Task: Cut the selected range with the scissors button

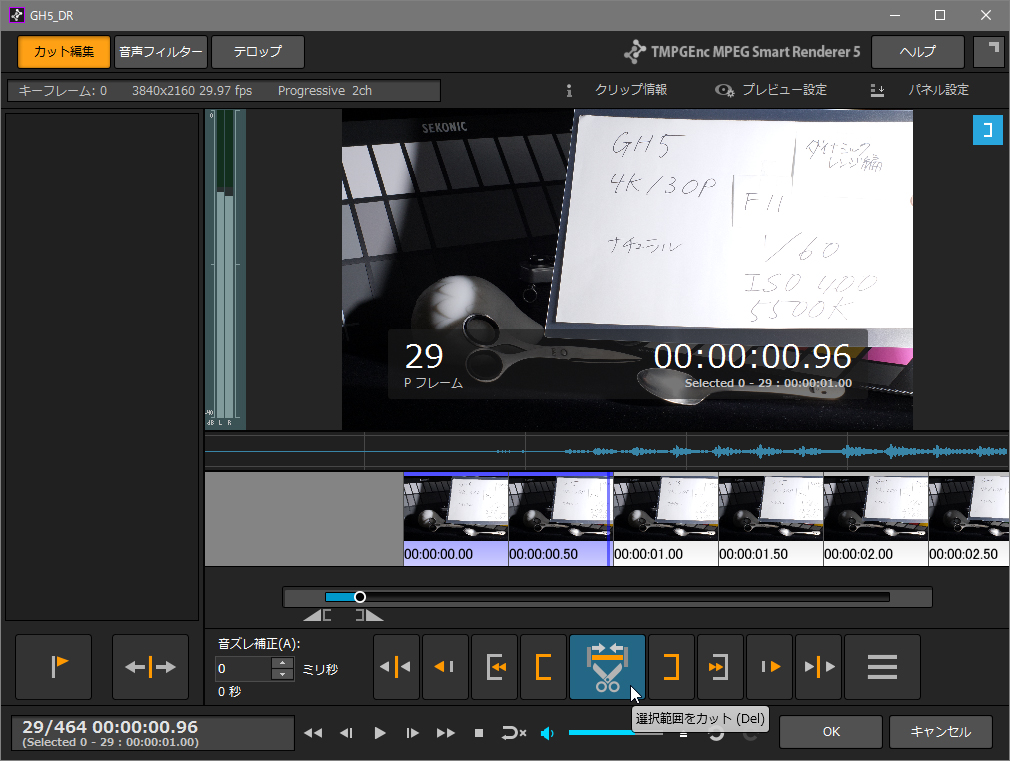Action: pyautogui.click(x=607, y=667)
